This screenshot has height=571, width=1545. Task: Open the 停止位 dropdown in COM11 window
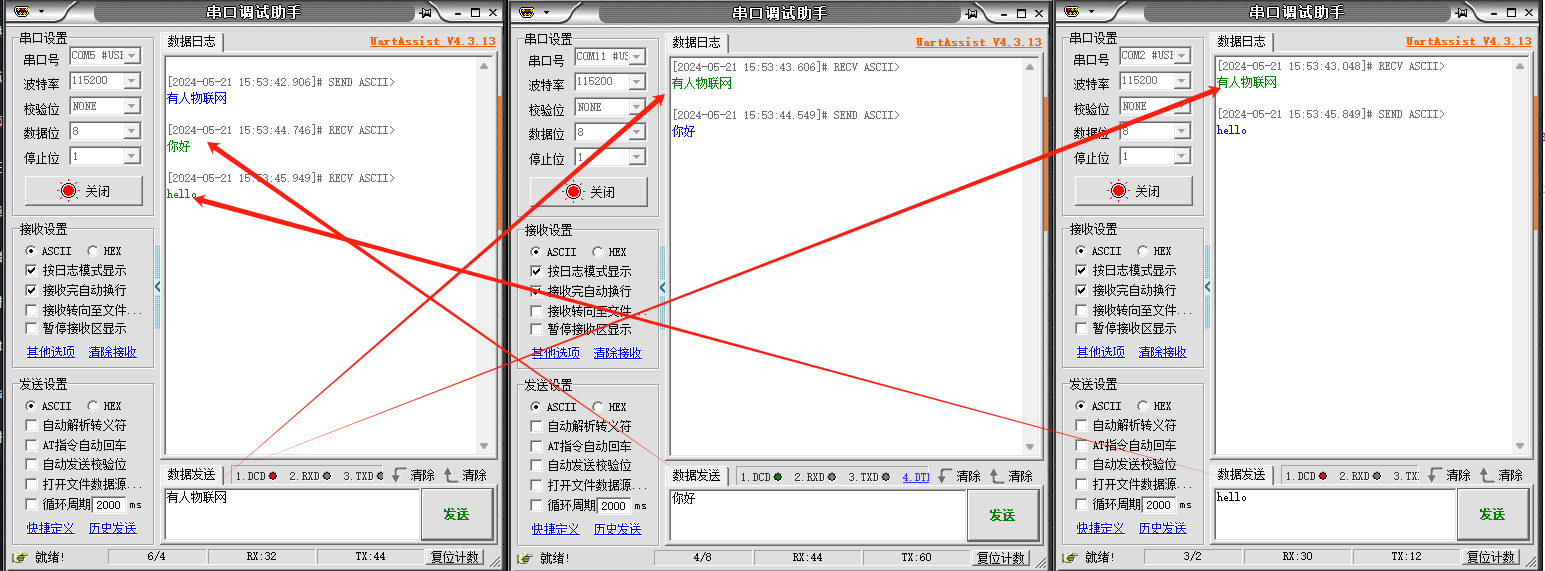tap(637, 157)
